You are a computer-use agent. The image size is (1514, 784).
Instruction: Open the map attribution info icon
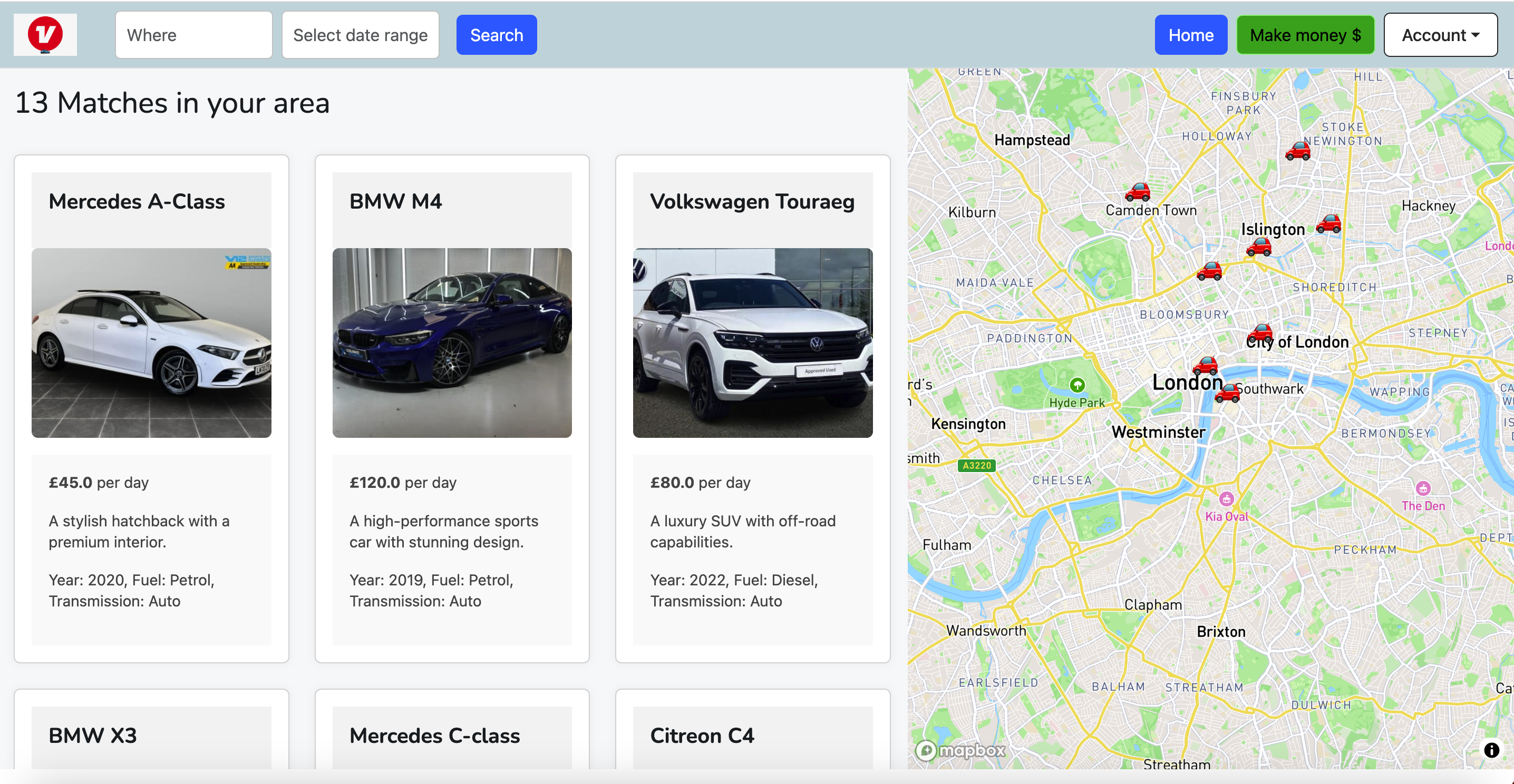(1491, 750)
